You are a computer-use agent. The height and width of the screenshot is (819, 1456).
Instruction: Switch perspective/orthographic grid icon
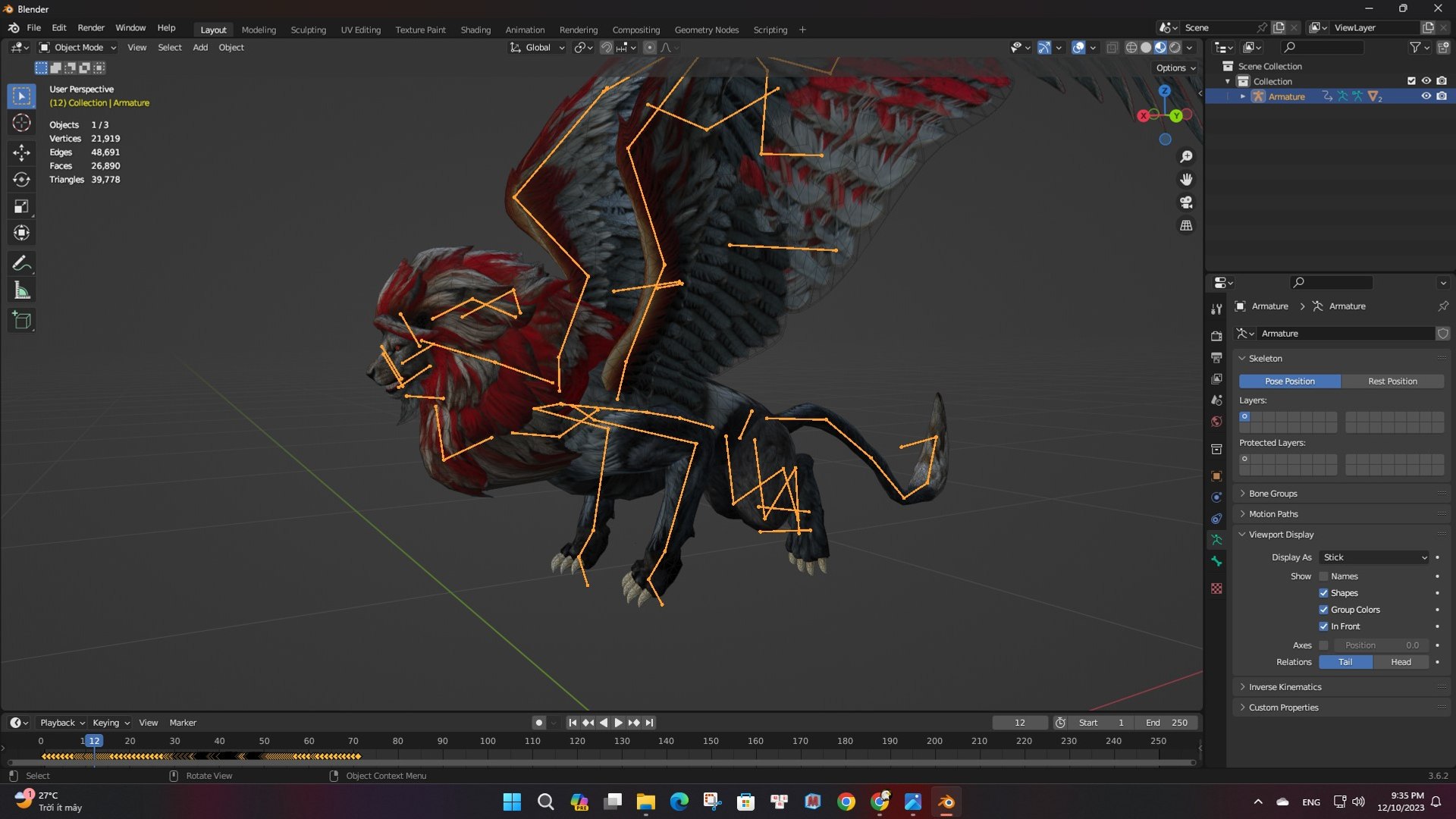pyautogui.click(x=1186, y=225)
